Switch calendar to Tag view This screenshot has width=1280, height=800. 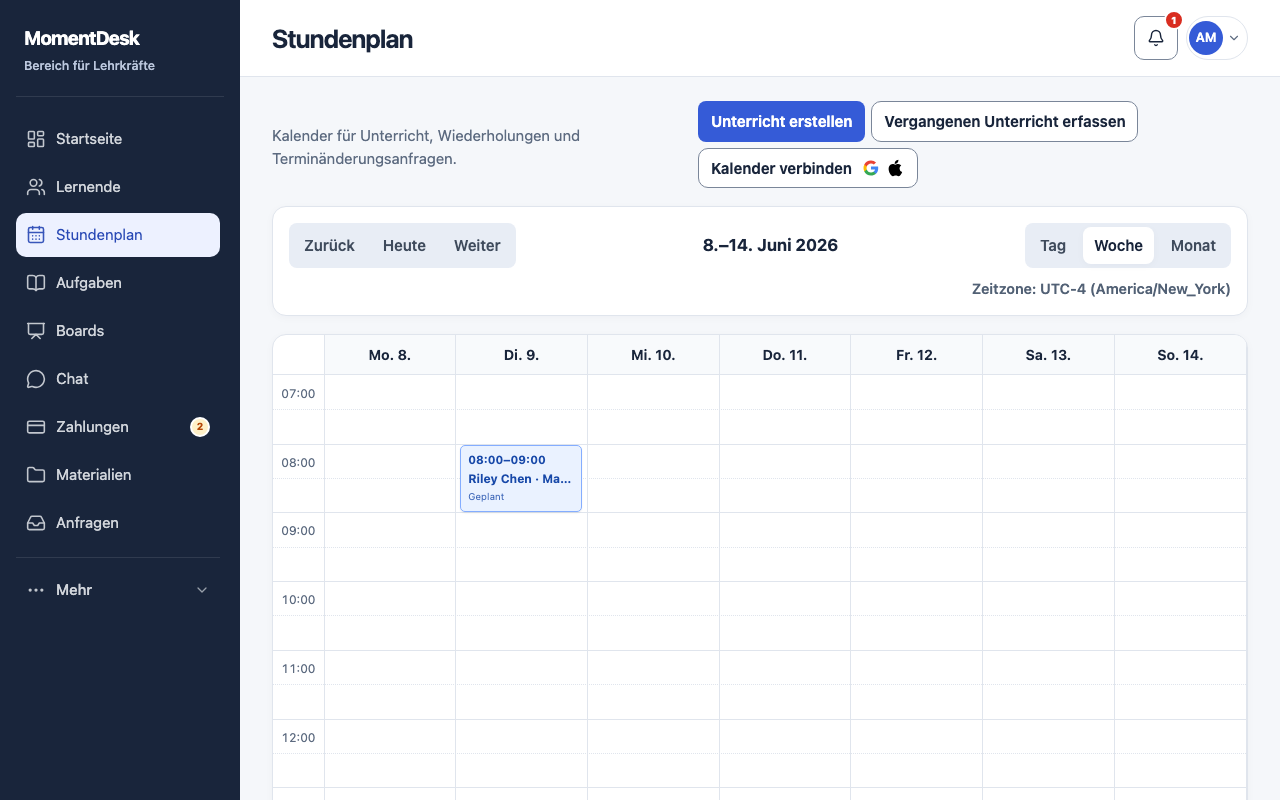pos(1053,246)
